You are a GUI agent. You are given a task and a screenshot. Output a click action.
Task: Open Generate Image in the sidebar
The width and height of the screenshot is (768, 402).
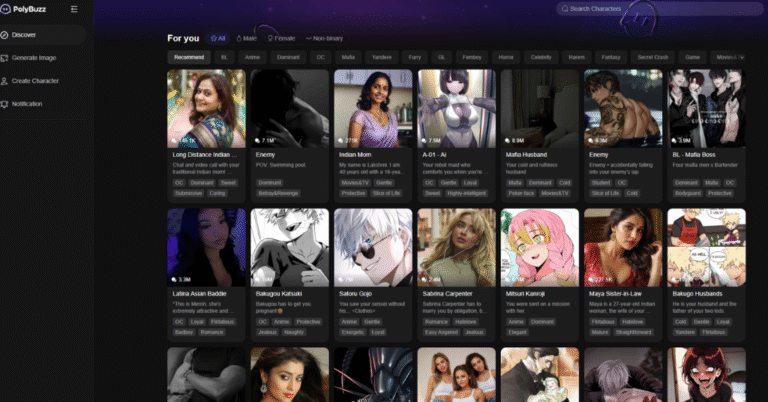coord(43,58)
